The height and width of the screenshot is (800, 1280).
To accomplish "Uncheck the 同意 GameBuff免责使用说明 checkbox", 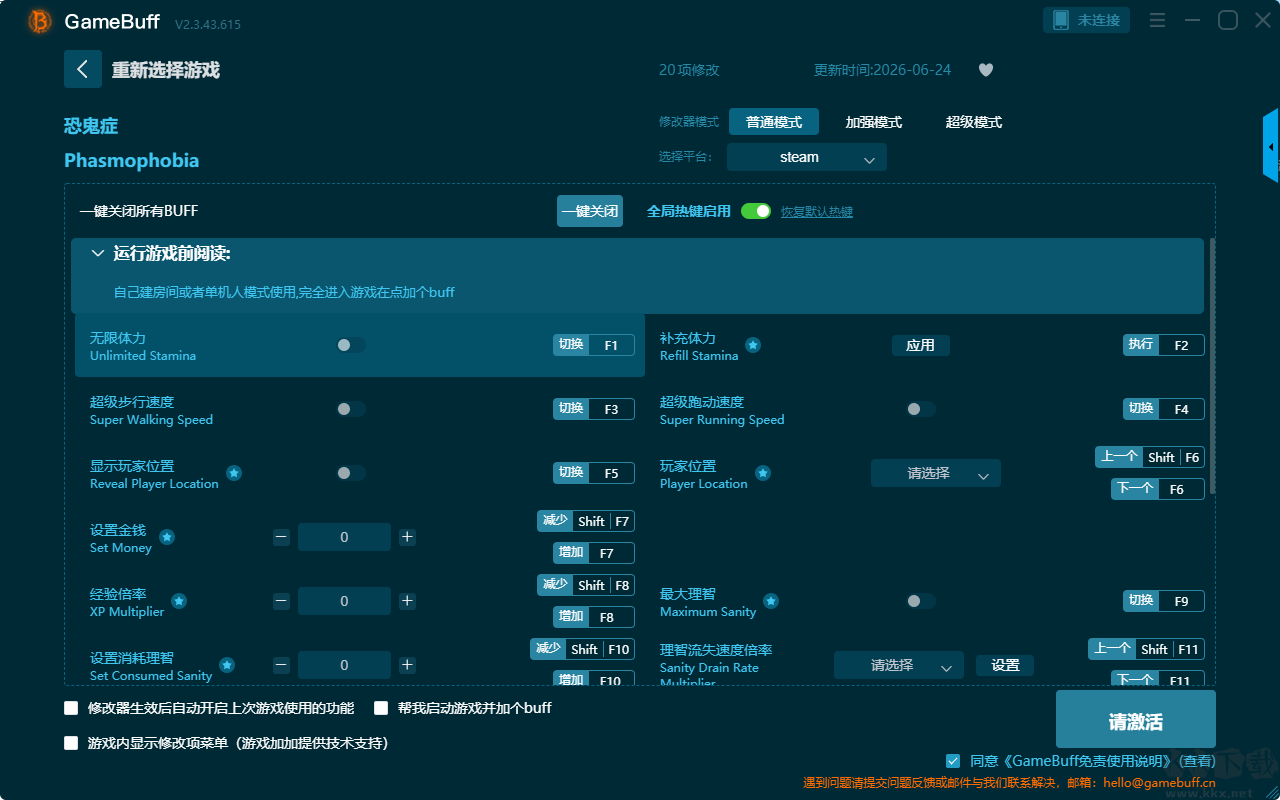I will coord(953,761).
